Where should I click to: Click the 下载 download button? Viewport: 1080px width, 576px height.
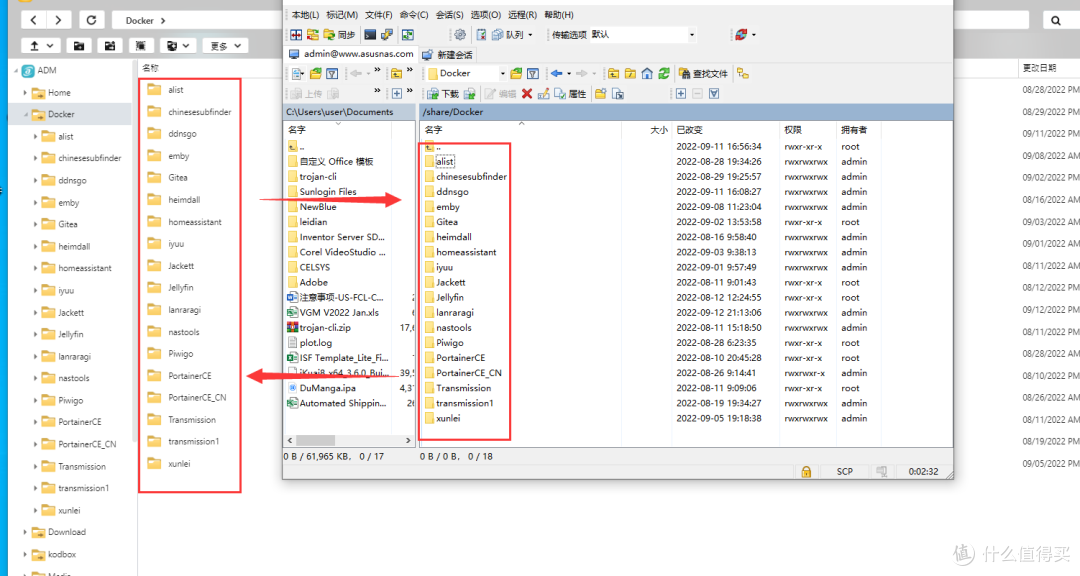(x=443, y=94)
